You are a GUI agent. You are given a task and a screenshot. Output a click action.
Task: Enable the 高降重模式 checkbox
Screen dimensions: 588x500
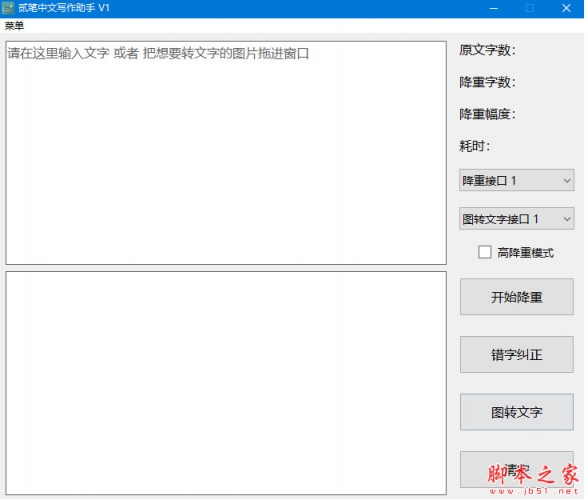tap(484, 252)
